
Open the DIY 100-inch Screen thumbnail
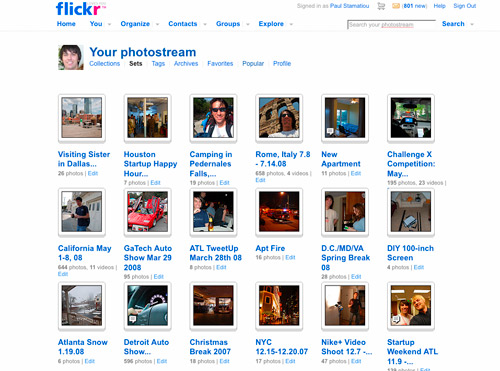[411, 212]
